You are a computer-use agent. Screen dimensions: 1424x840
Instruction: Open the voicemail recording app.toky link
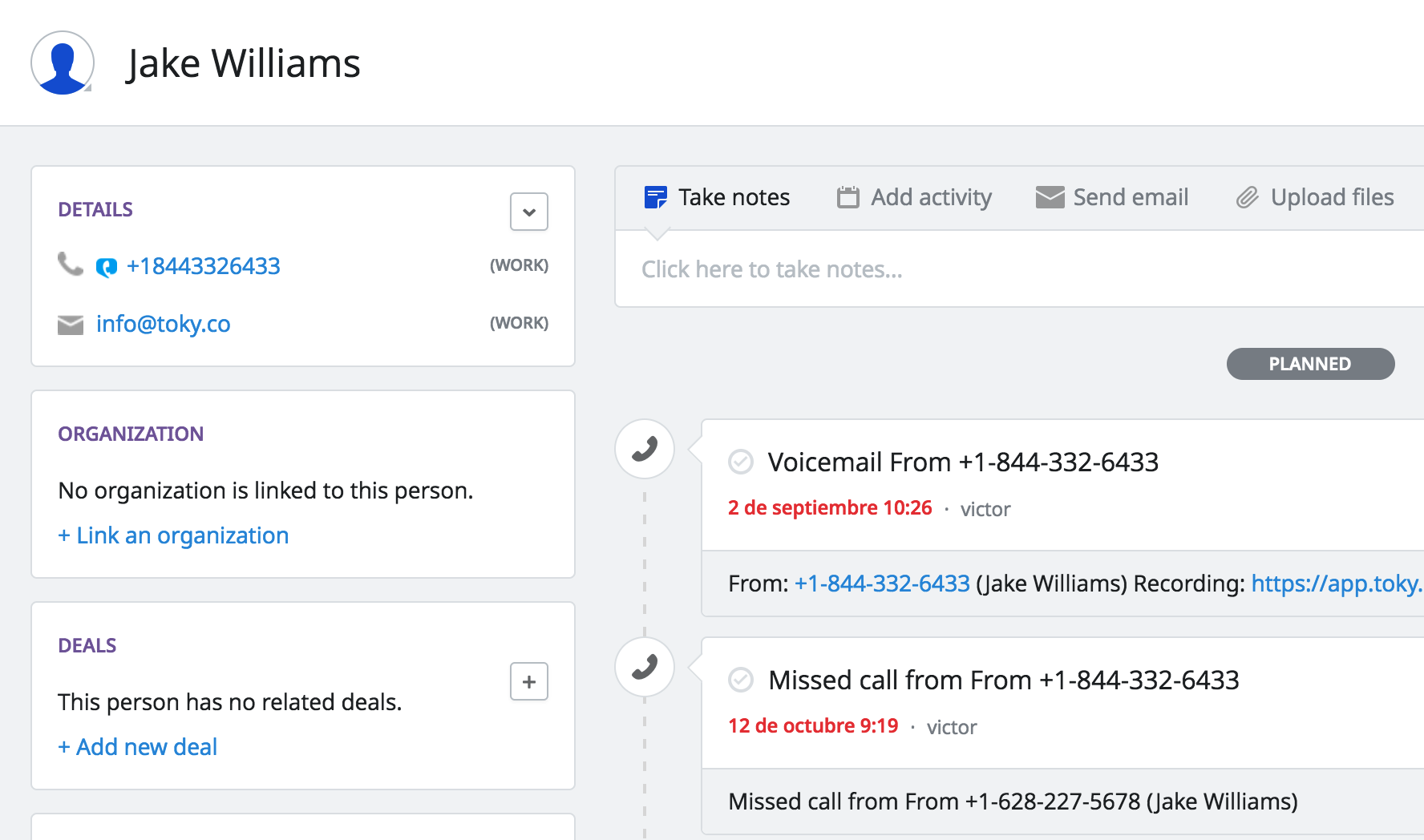(1336, 584)
